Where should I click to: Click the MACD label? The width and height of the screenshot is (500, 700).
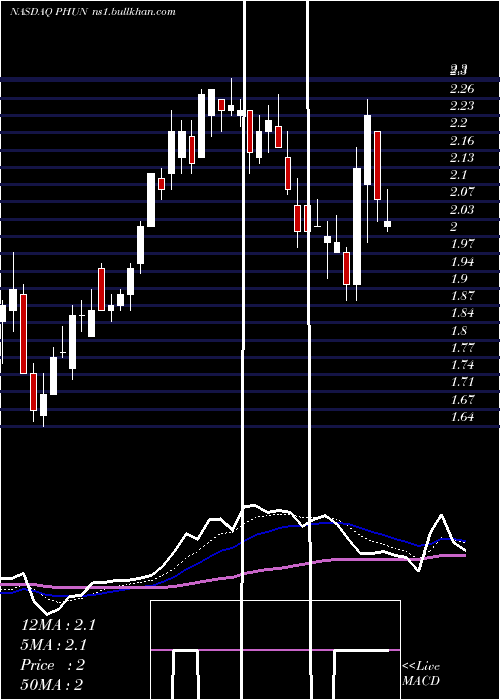(x=421, y=681)
